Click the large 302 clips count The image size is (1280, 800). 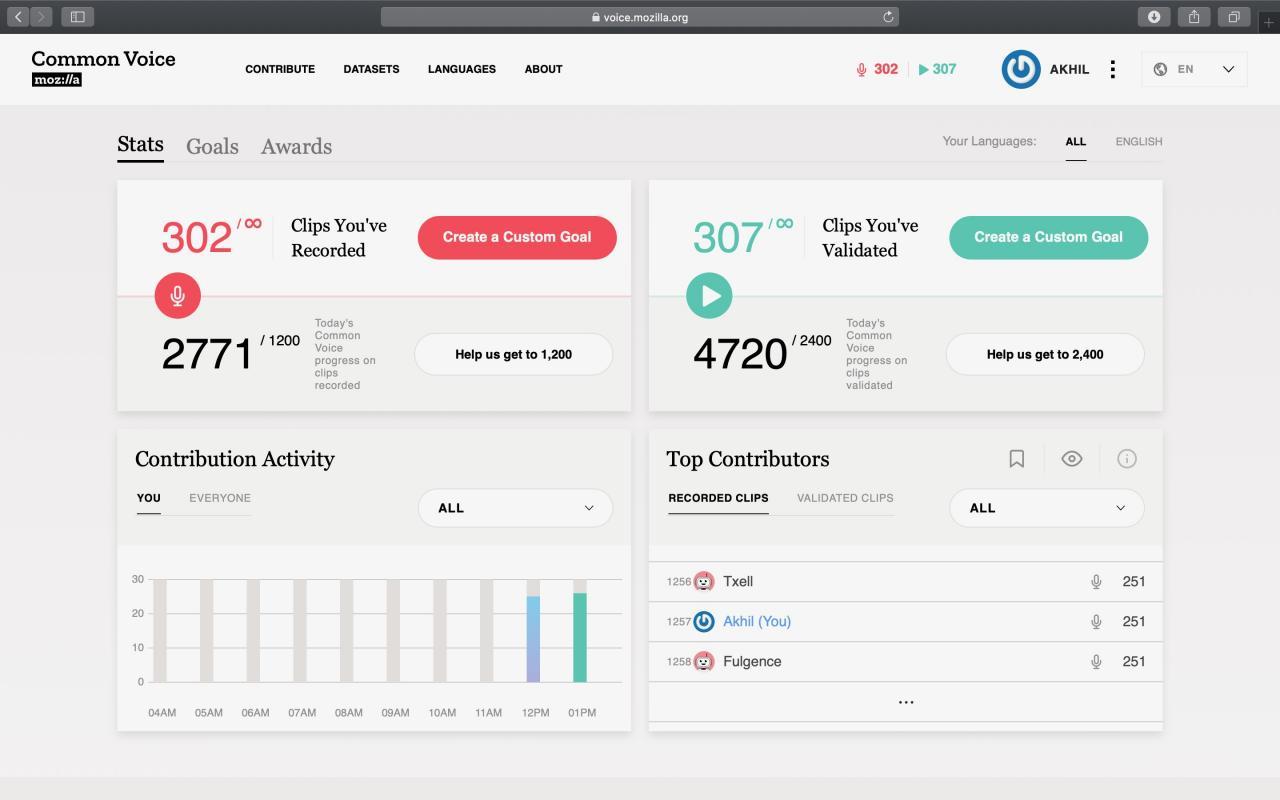coord(197,238)
